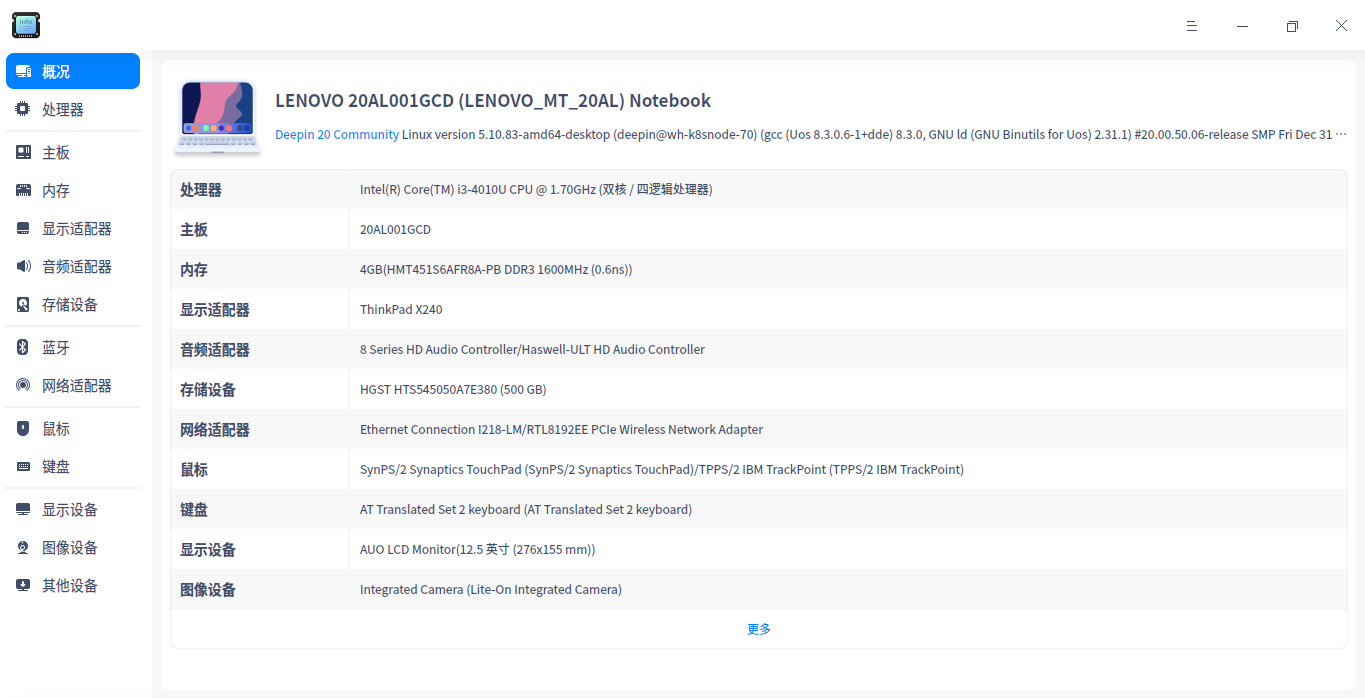The width and height of the screenshot is (1365, 698).
Task: Click the 音频适配器 row header in table
Action: [x=215, y=350]
